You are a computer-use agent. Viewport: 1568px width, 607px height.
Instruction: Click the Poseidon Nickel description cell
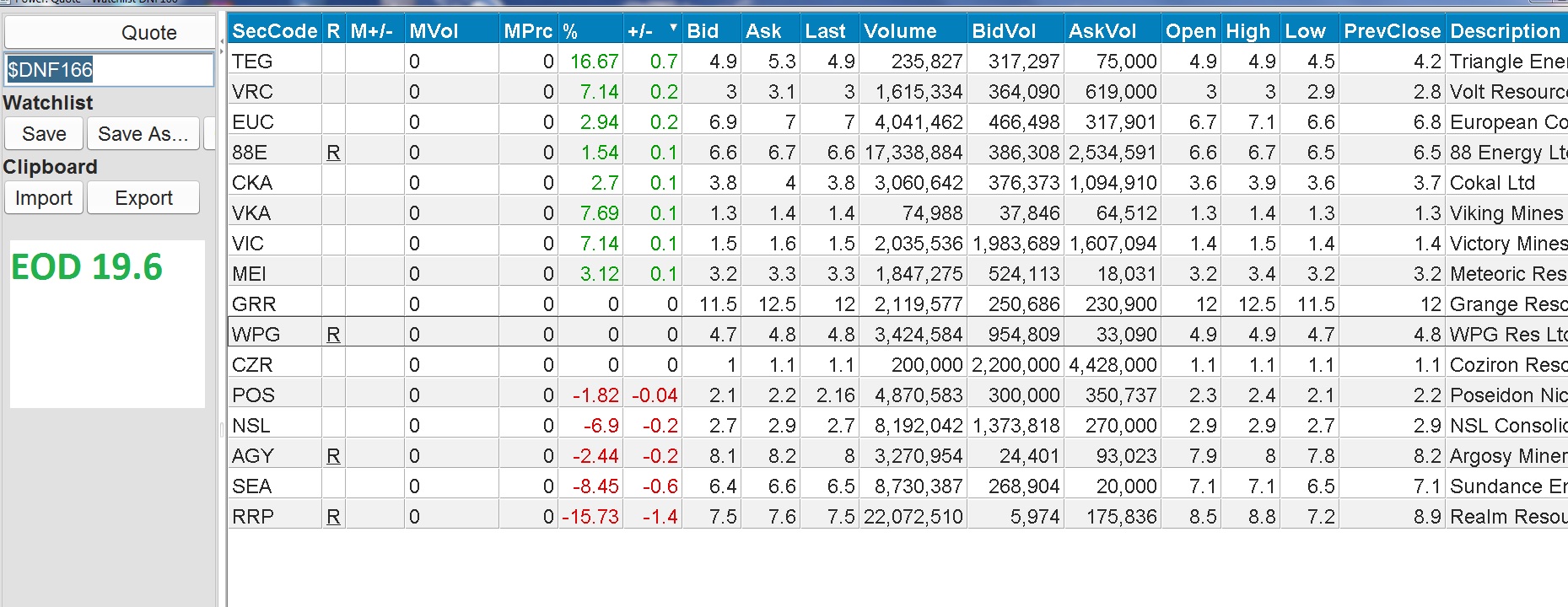[1508, 395]
